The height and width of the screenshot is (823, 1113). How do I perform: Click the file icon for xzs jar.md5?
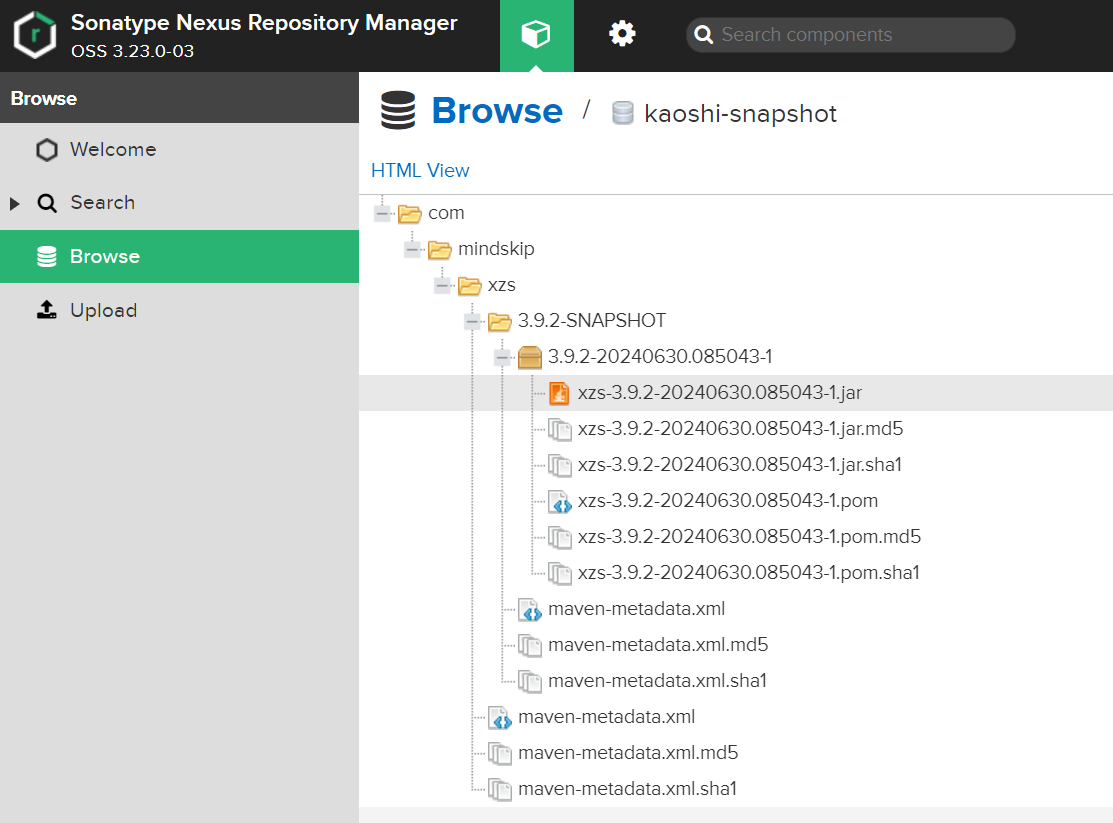coord(559,430)
